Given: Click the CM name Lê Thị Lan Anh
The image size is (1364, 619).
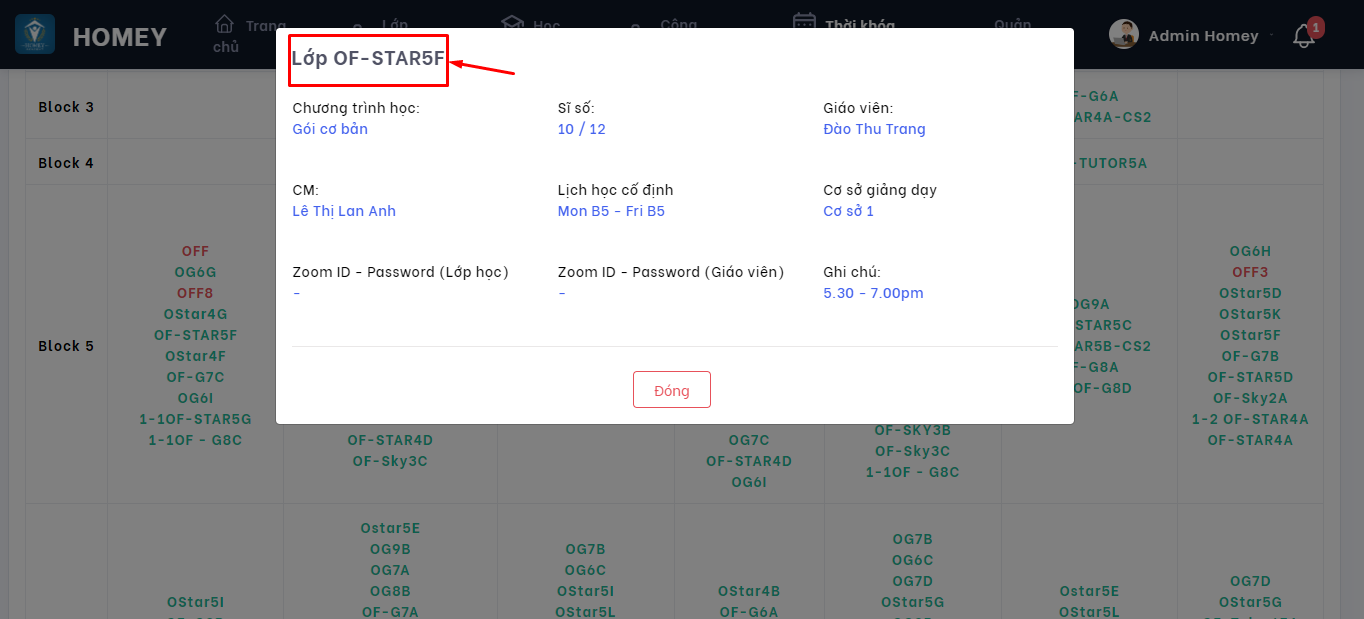Looking at the screenshot, I should point(344,211).
